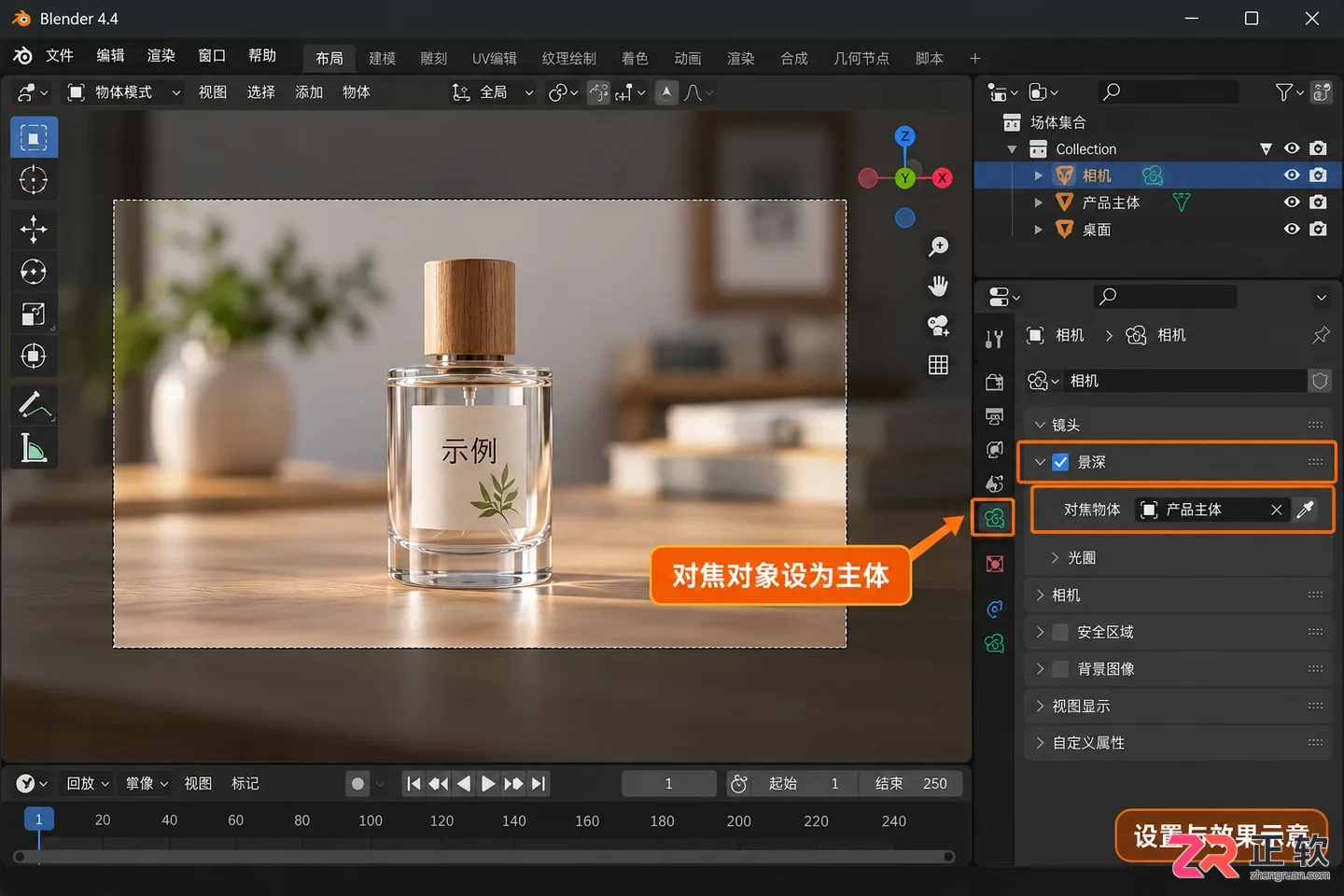
Task: Clear the 产品主体 focus object with X
Action: [x=1276, y=510]
